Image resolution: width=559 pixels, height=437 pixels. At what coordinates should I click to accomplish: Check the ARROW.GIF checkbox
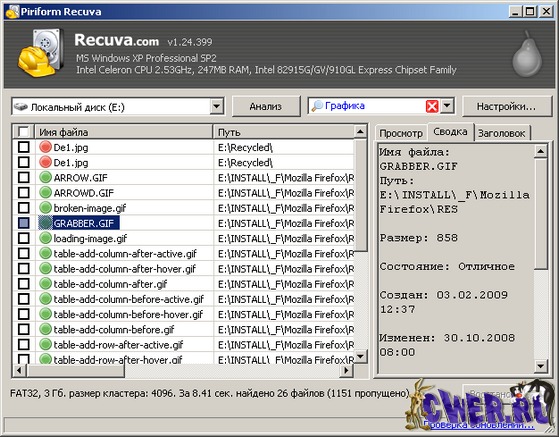[24, 177]
